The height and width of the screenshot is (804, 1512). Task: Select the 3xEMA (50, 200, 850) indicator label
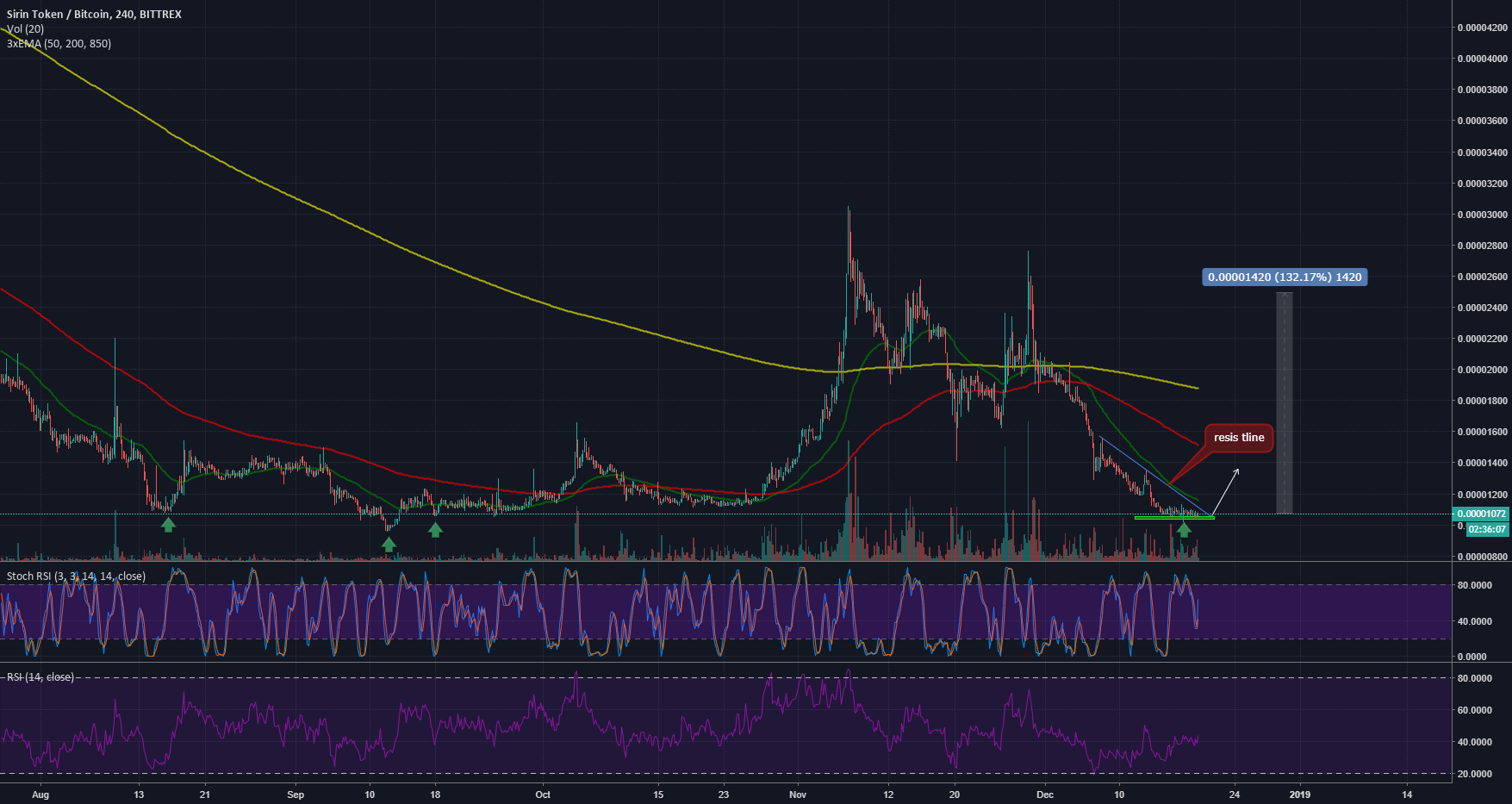(x=59, y=44)
